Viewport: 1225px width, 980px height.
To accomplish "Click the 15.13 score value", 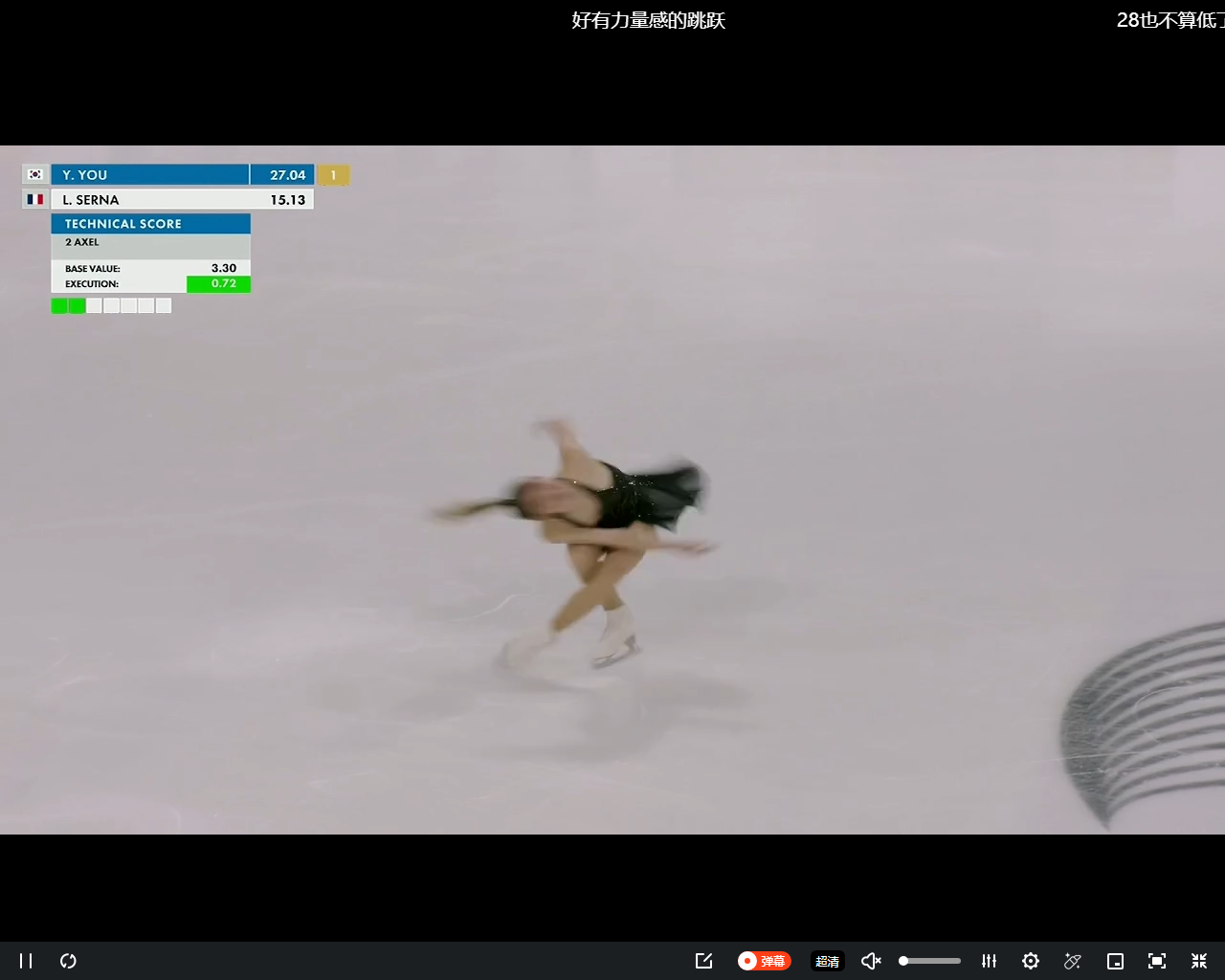I will click(x=287, y=200).
